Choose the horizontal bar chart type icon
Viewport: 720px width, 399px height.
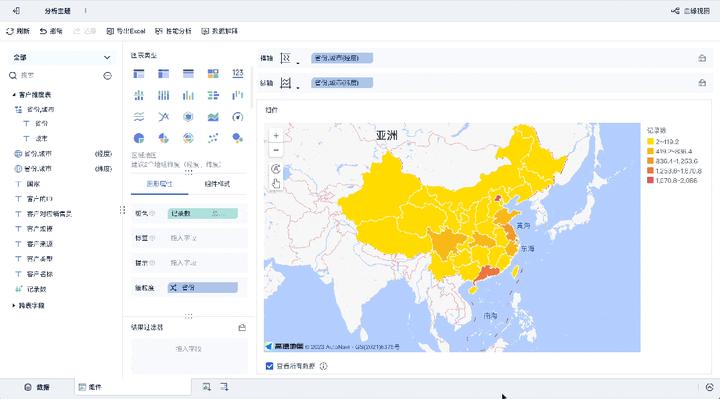point(213,95)
